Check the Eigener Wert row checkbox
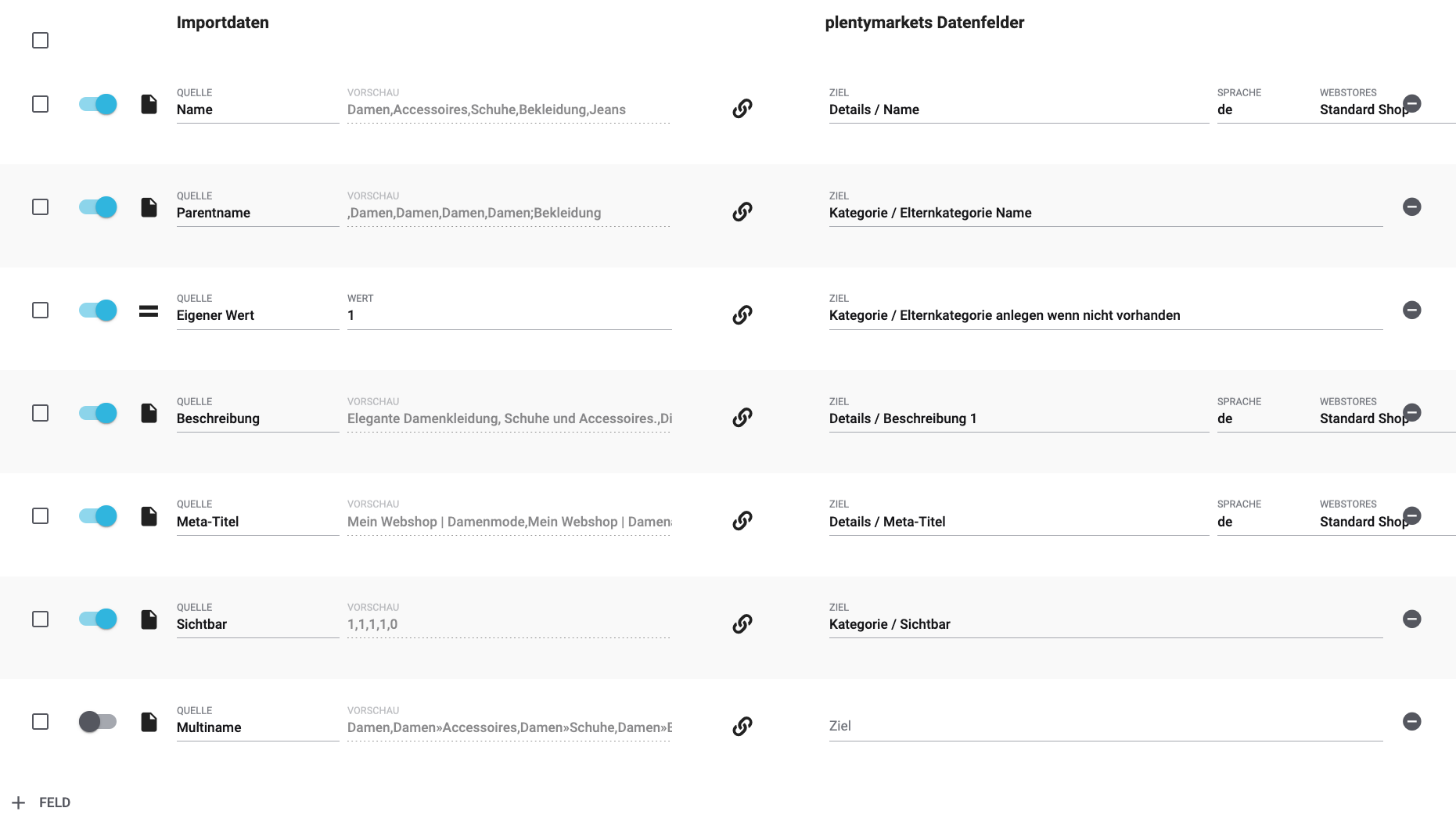This screenshot has height=833, width=1456. click(x=41, y=311)
